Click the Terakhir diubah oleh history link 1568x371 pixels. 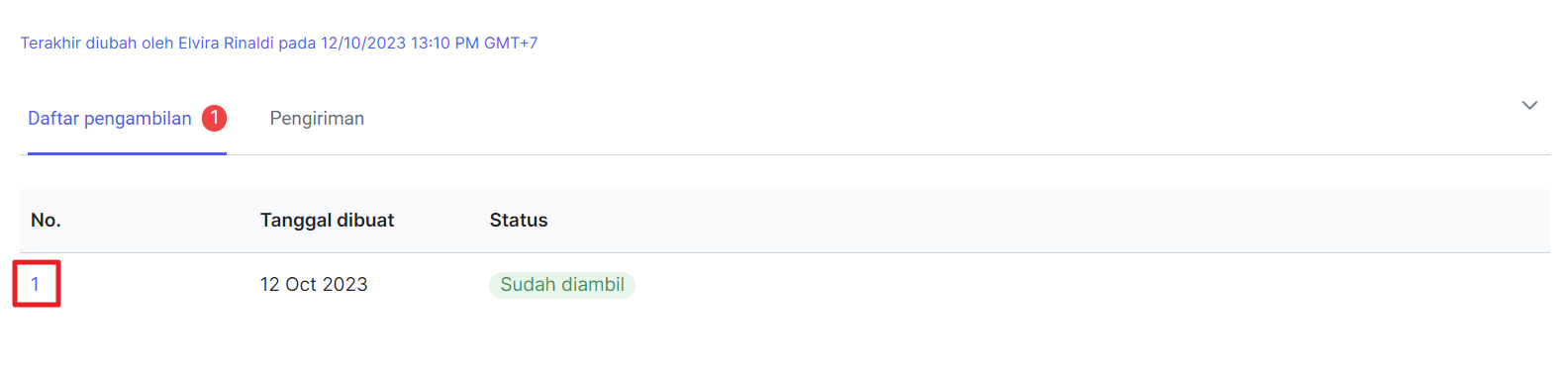point(279,43)
